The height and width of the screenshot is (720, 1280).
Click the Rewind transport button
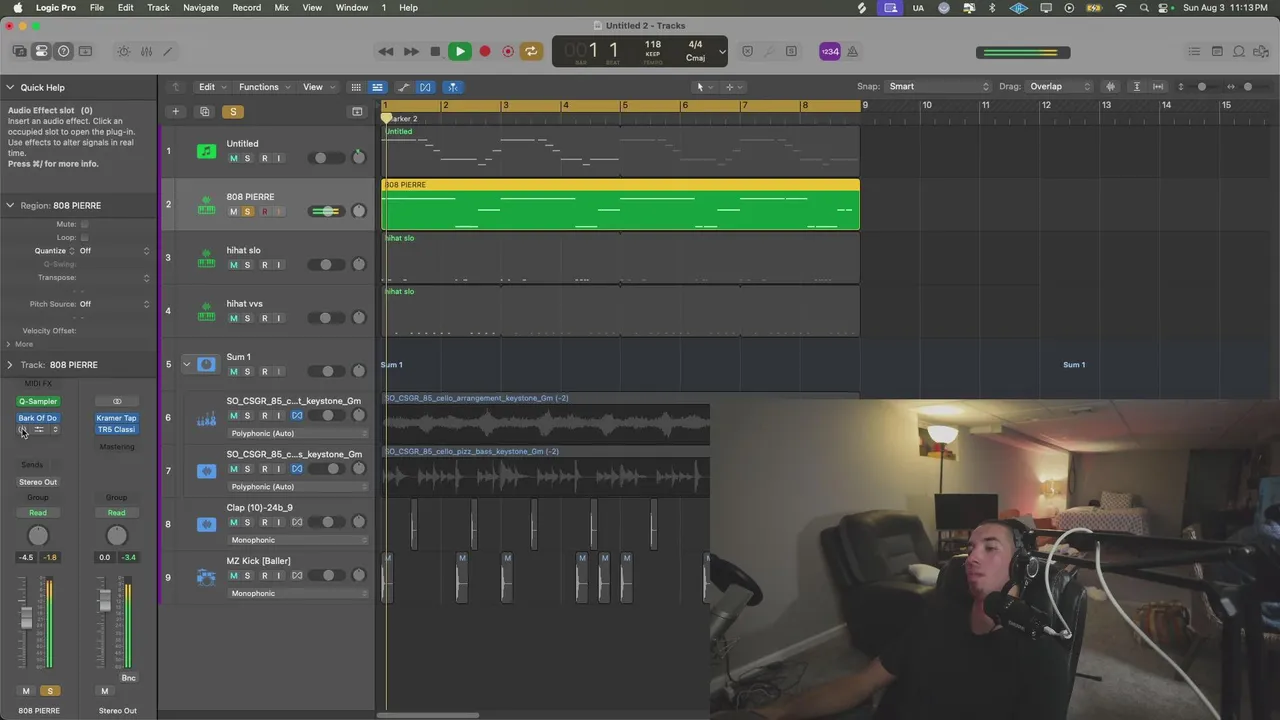click(385, 51)
